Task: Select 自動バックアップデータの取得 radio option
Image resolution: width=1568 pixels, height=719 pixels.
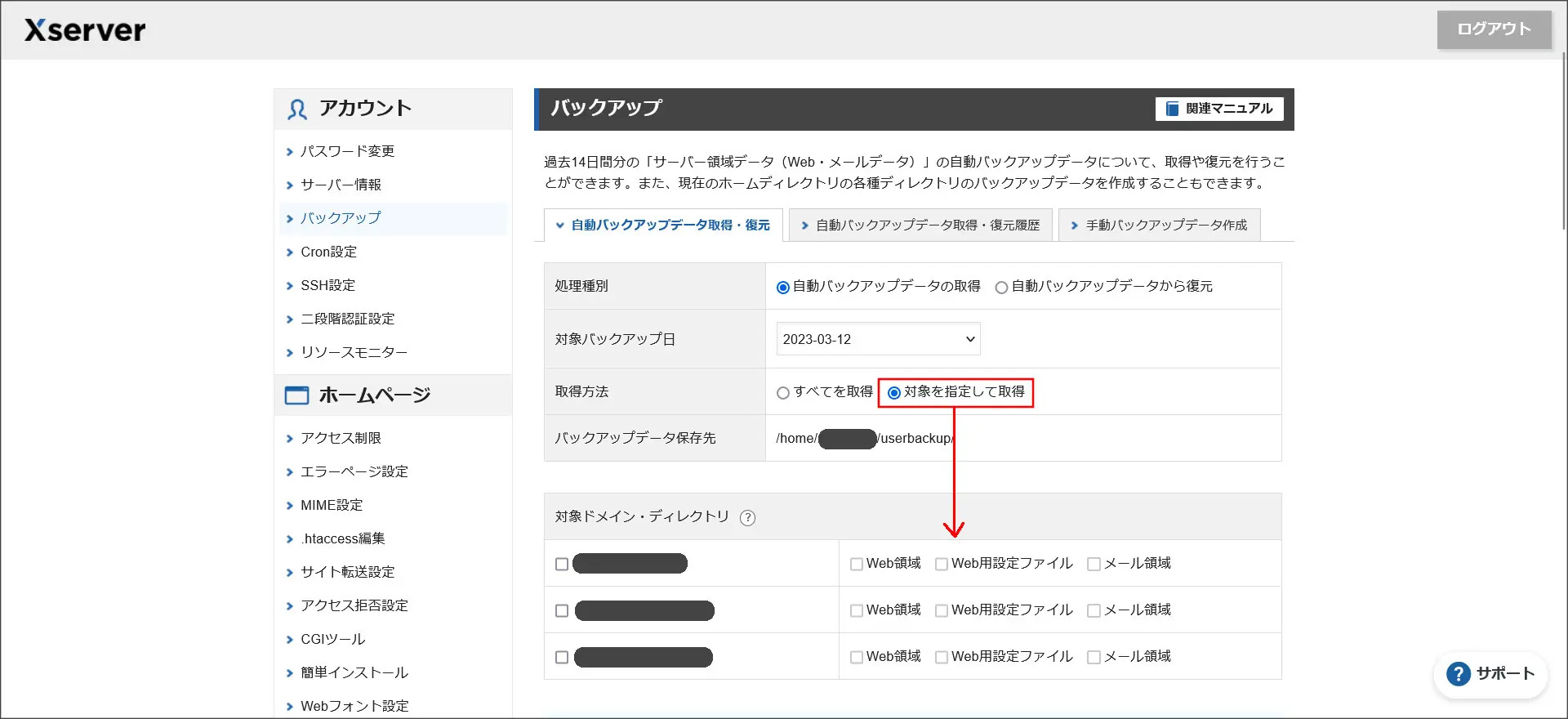Action: click(782, 288)
